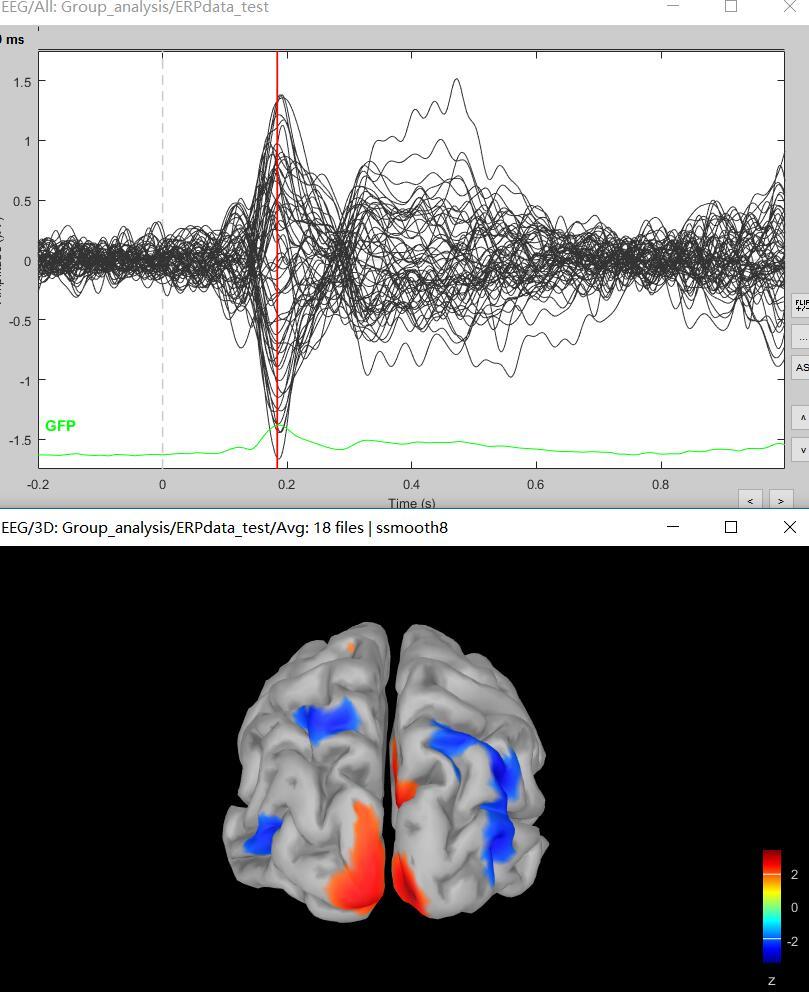The width and height of the screenshot is (809, 992).
Task: Click the colorbar in 3D window
Action: (x=772, y=907)
